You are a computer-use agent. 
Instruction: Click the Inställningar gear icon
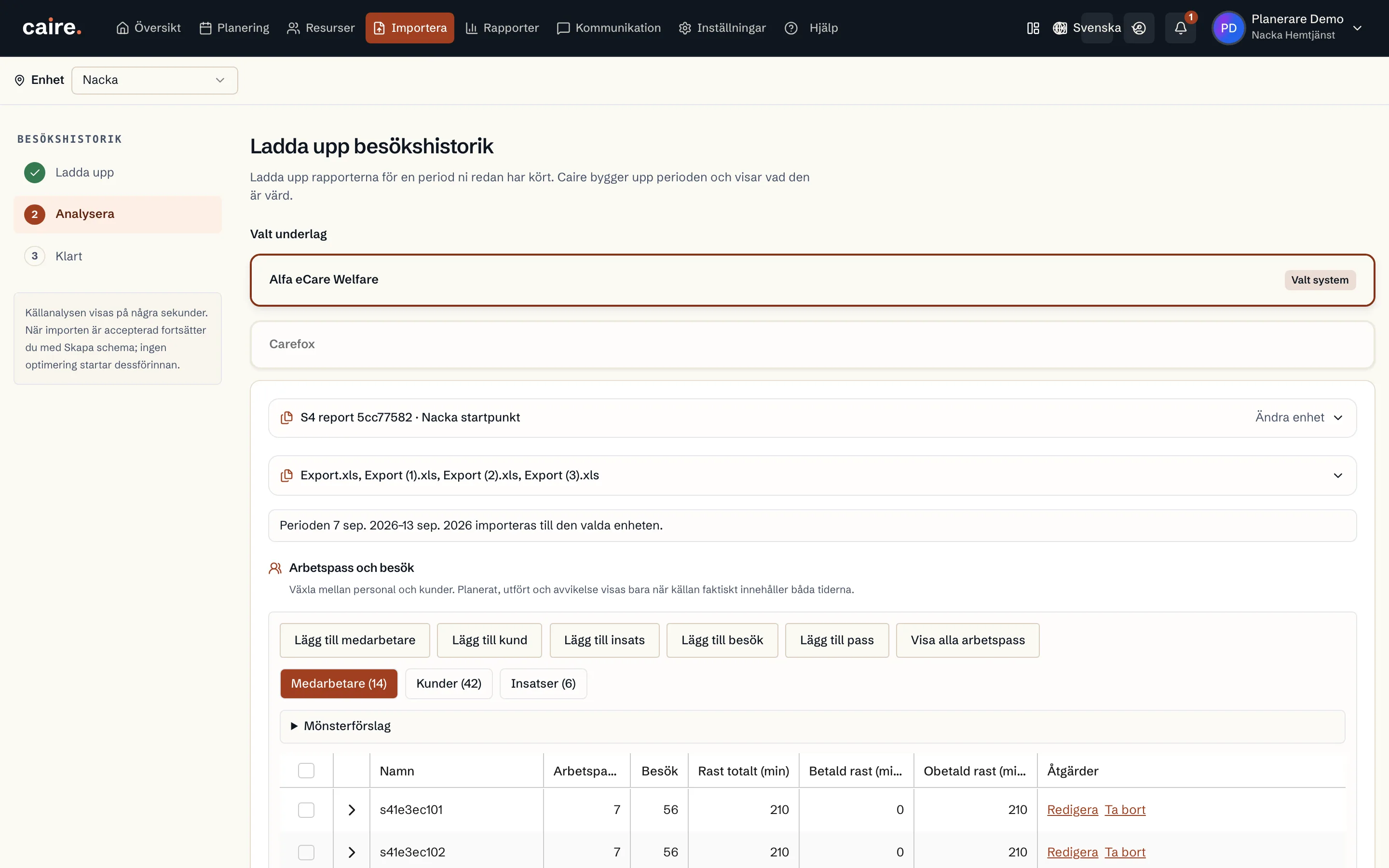685,28
